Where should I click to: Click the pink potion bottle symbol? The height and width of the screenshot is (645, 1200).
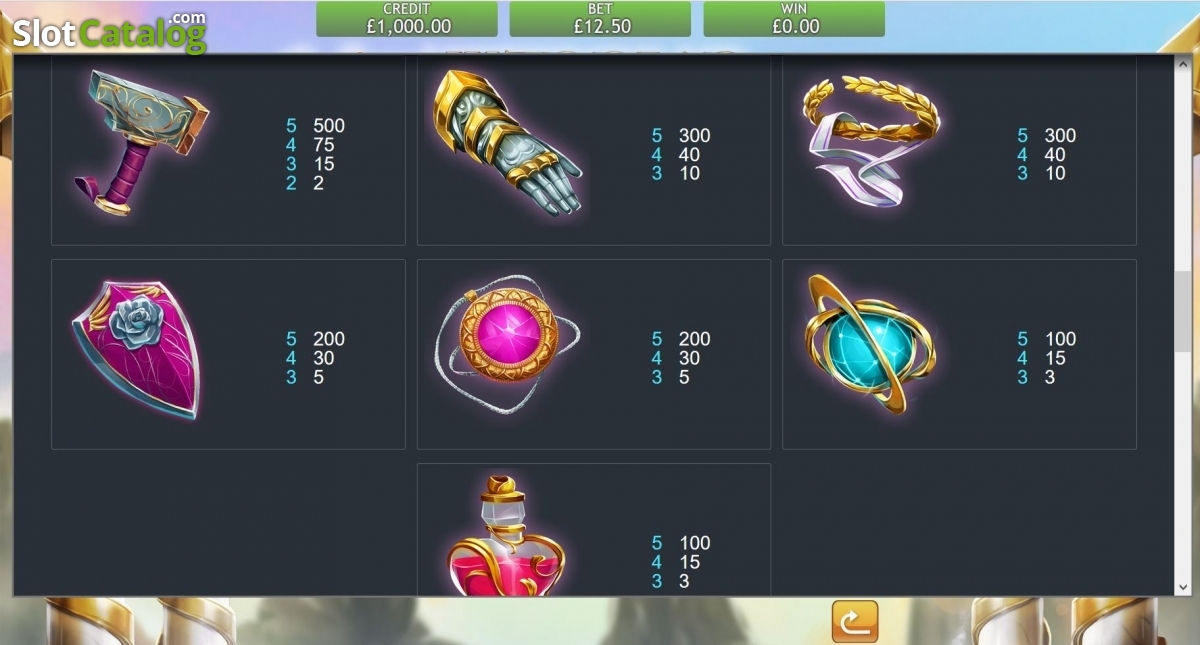point(506,535)
